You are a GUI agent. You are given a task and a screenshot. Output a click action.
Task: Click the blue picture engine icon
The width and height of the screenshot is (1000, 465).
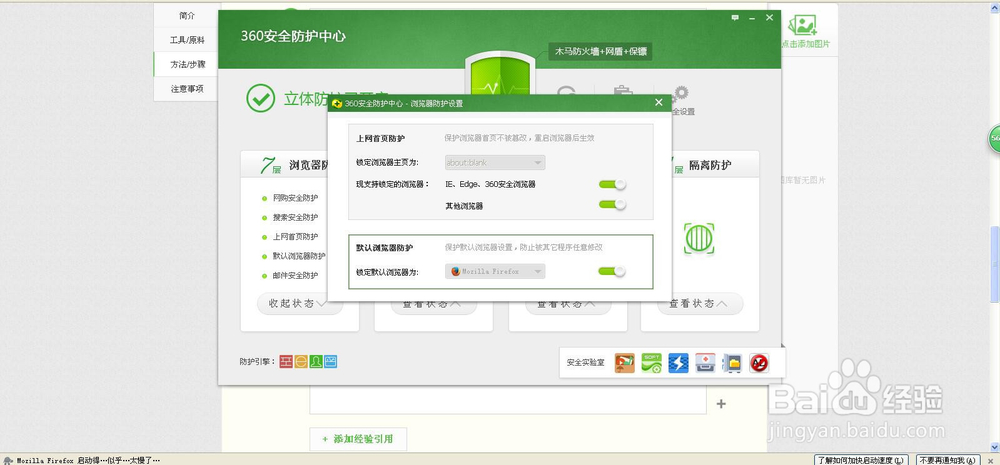click(x=330, y=362)
